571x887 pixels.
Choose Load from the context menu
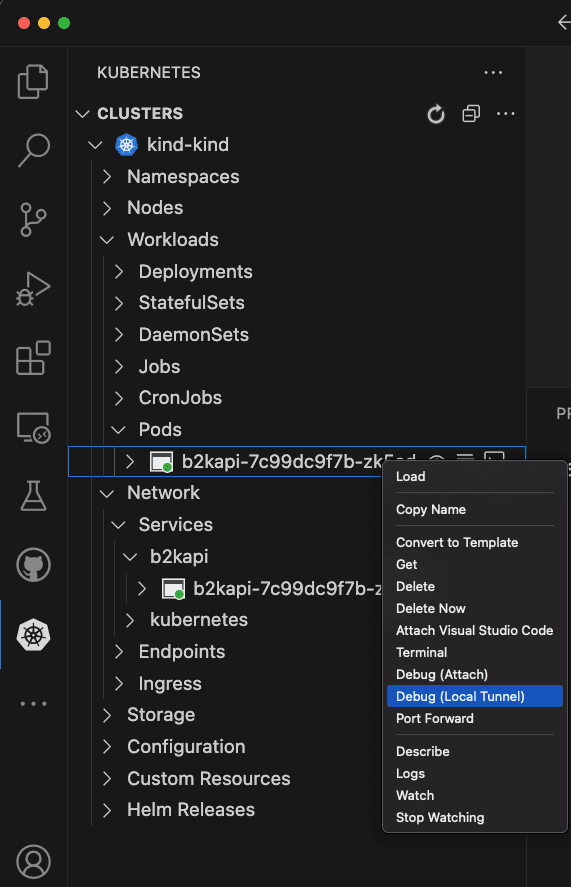coord(475,476)
